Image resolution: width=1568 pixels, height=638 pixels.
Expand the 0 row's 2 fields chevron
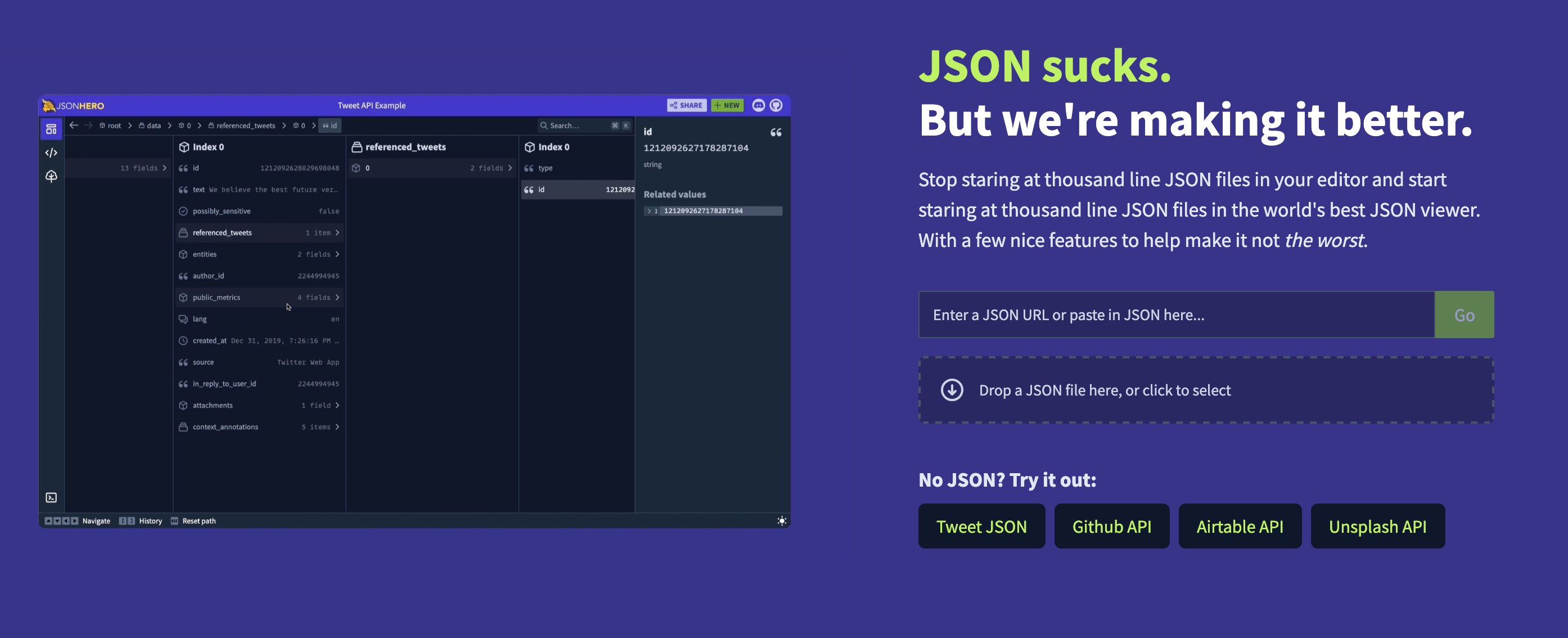(x=510, y=168)
